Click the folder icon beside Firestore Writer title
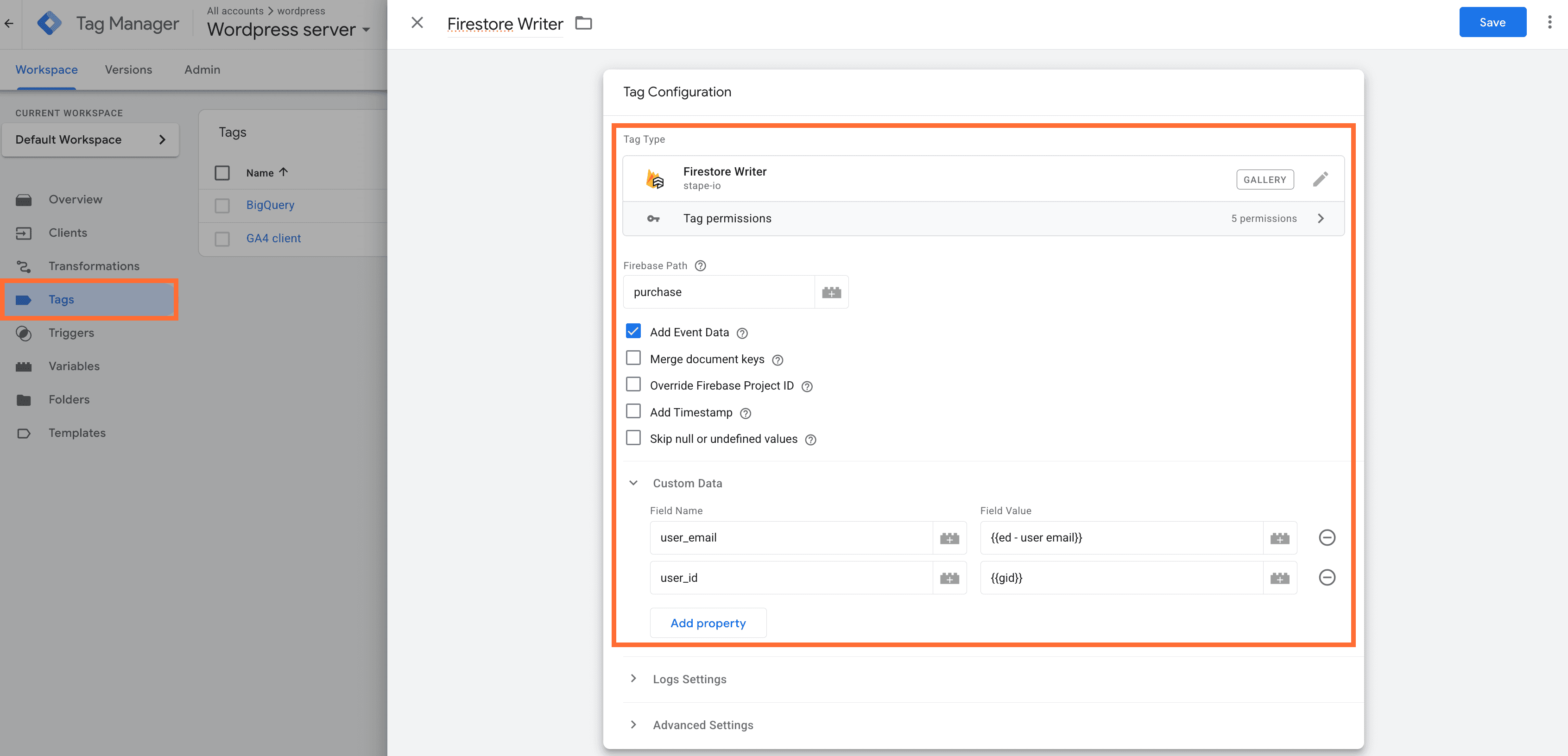The width and height of the screenshot is (1568, 756). (583, 23)
